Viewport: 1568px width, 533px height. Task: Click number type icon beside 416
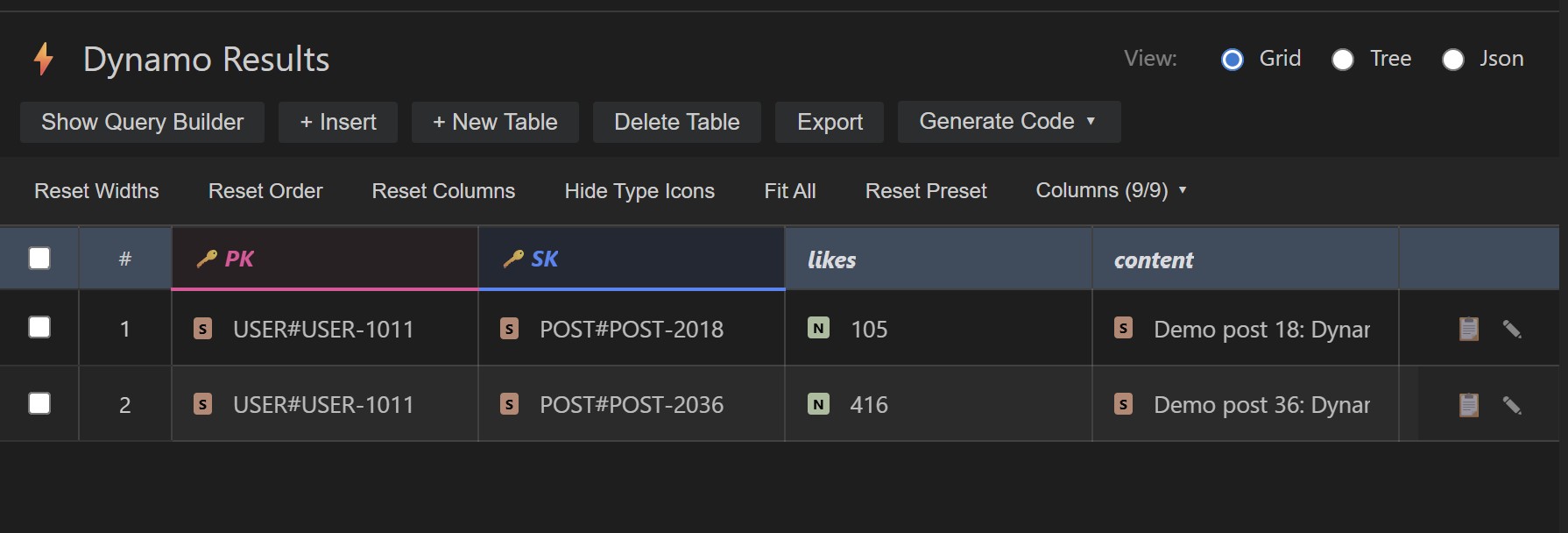tap(818, 403)
